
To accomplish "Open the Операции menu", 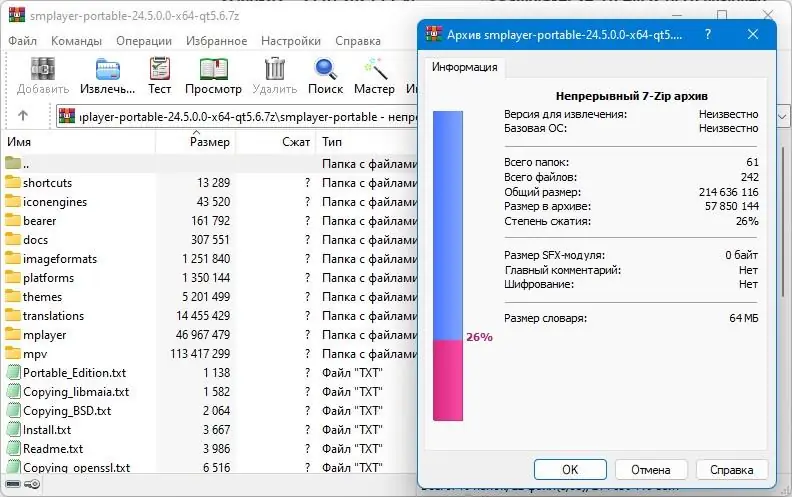I will tap(144, 41).
